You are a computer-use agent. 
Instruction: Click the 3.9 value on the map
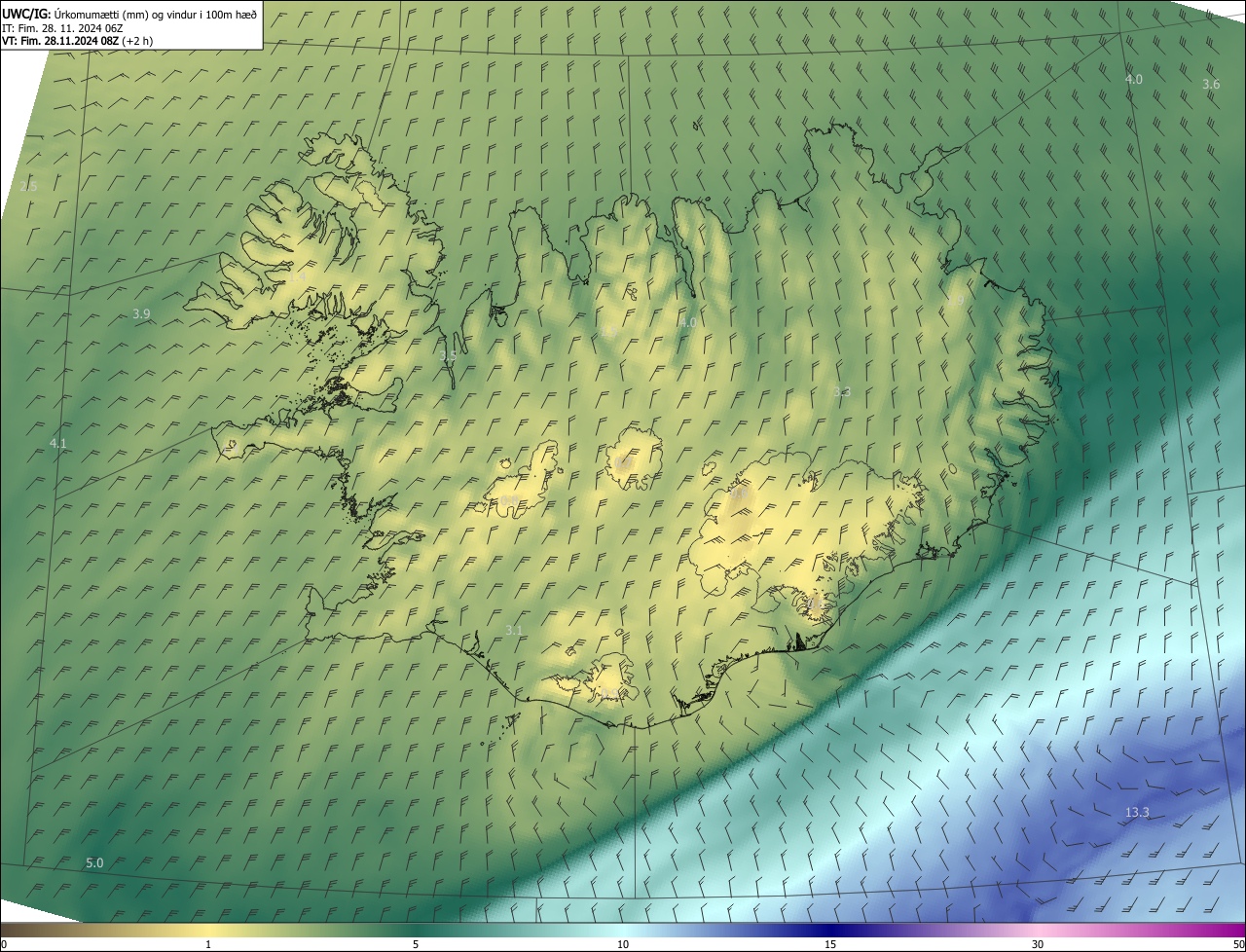141,313
